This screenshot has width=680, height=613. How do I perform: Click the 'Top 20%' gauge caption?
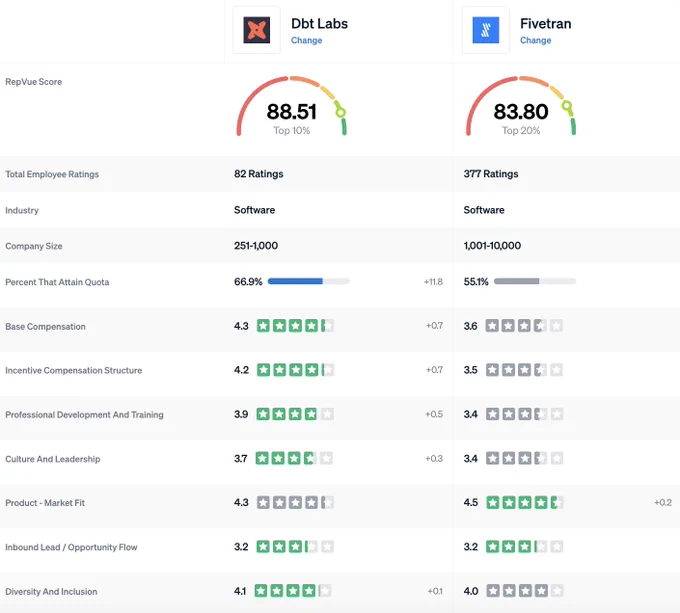pos(521,130)
